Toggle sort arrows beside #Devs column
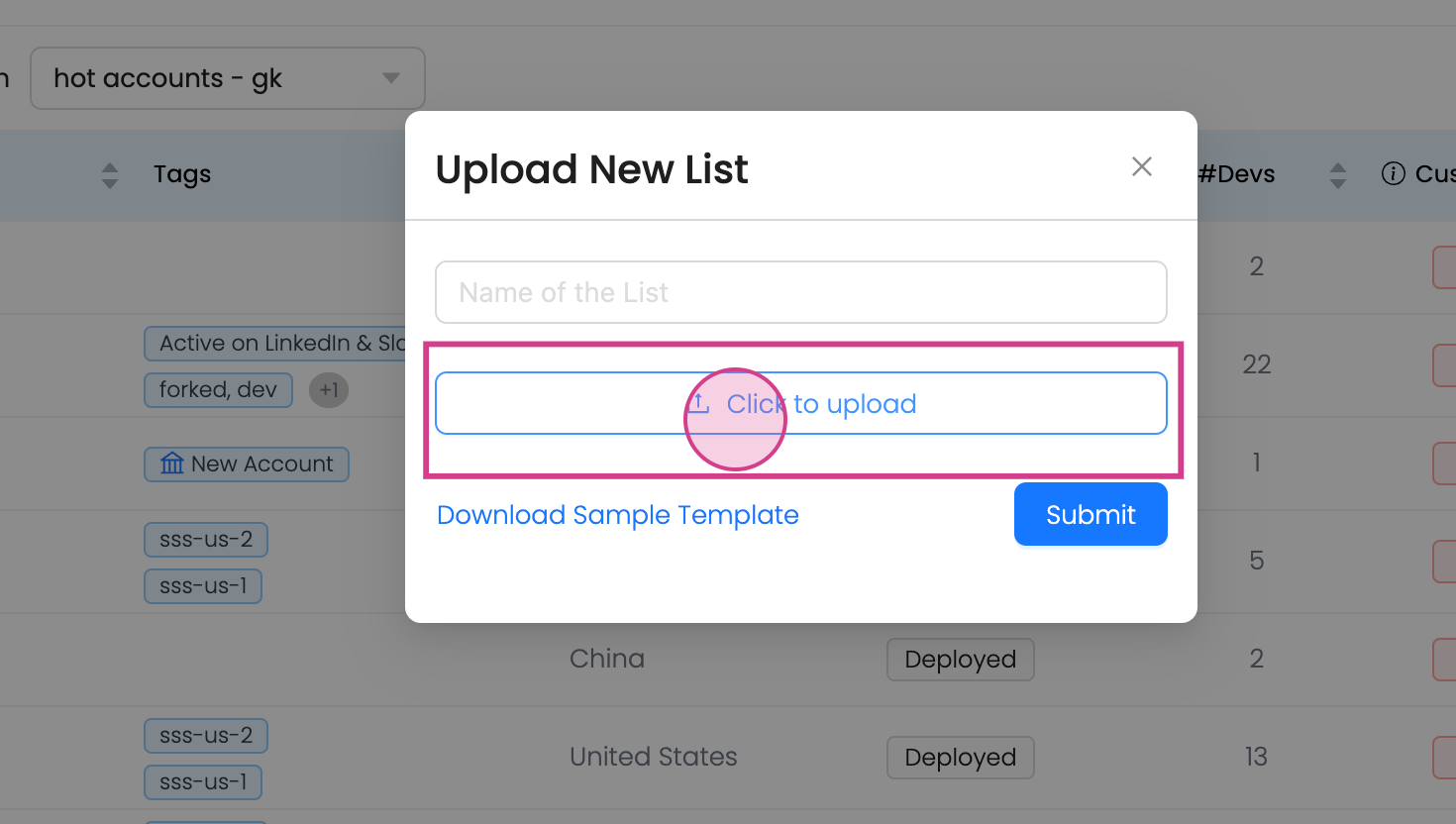Screen dimensions: 1456x824 tap(1338, 175)
